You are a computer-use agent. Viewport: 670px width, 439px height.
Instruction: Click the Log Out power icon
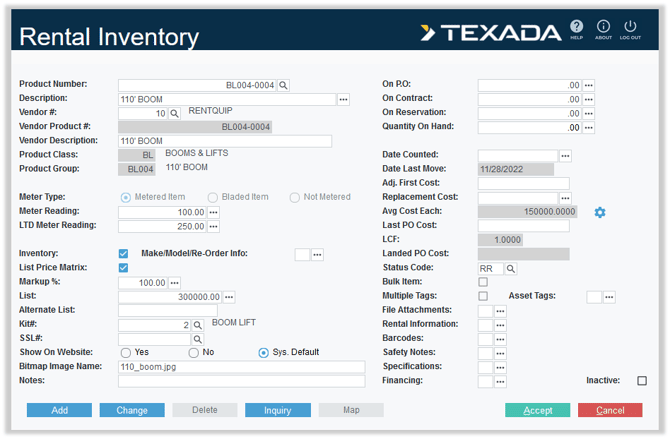point(630,27)
